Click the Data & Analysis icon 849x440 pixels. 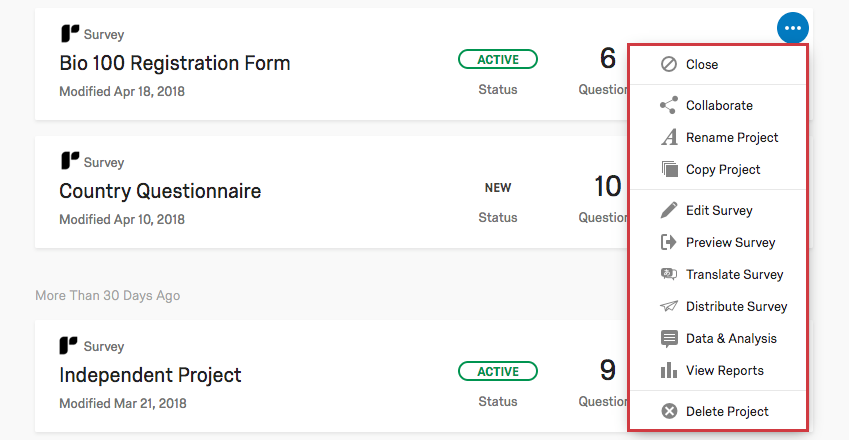(x=669, y=338)
